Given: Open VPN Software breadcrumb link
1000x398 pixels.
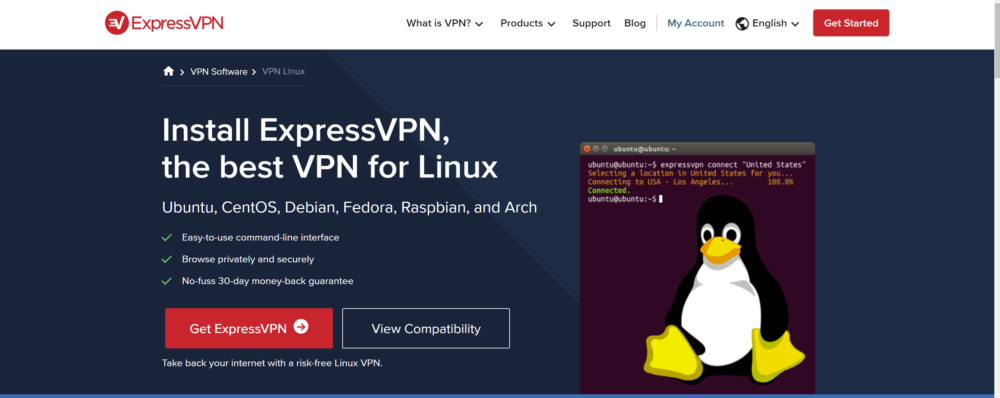Looking at the screenshot, I should click(x=219, y=72).
